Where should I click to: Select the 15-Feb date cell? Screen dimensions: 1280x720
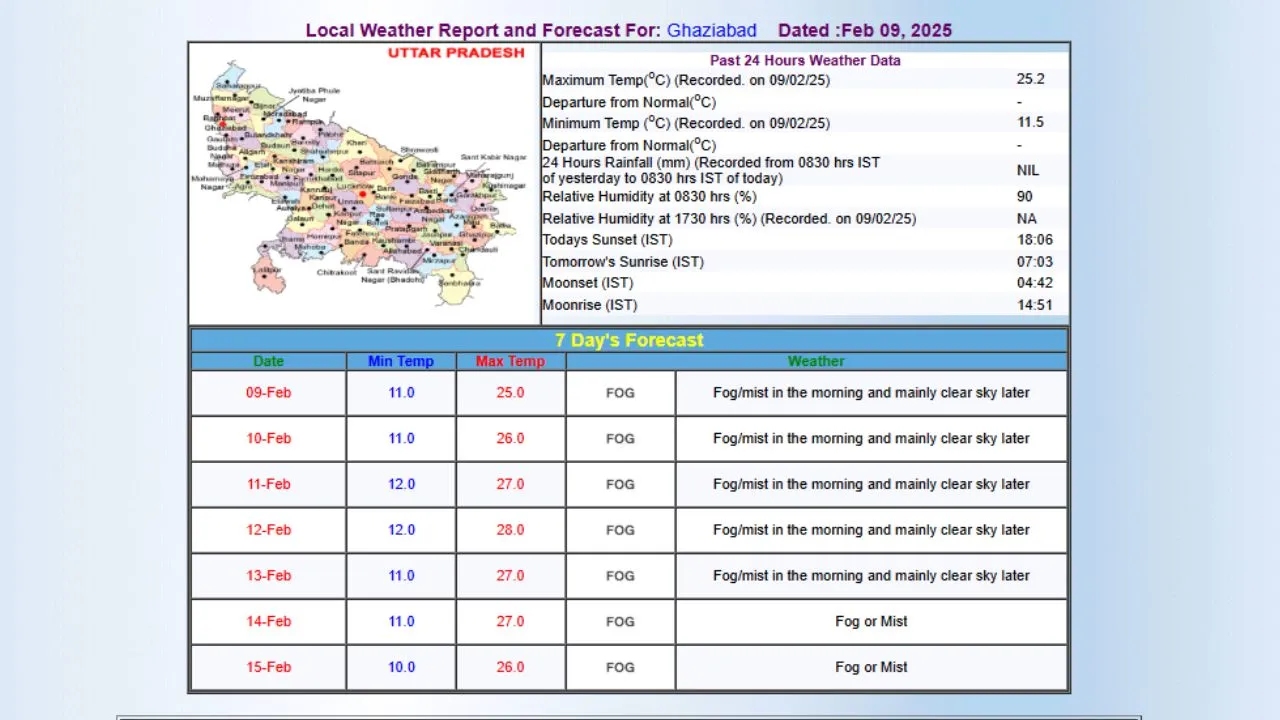pos(268,667)
